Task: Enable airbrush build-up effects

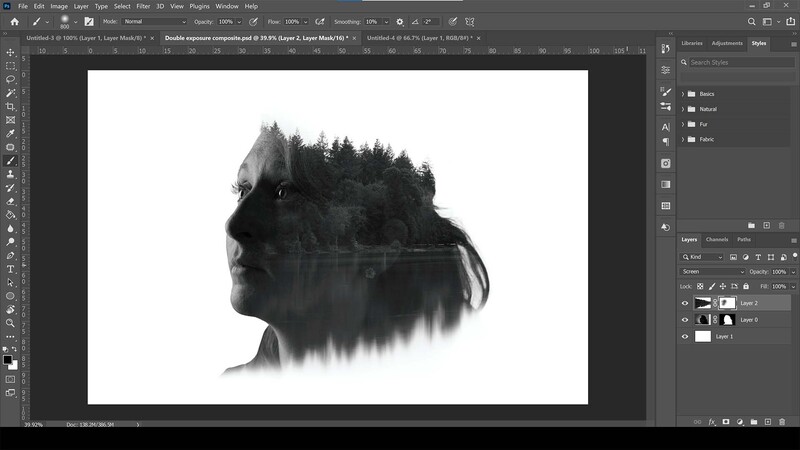Action: tap(320, 22)
